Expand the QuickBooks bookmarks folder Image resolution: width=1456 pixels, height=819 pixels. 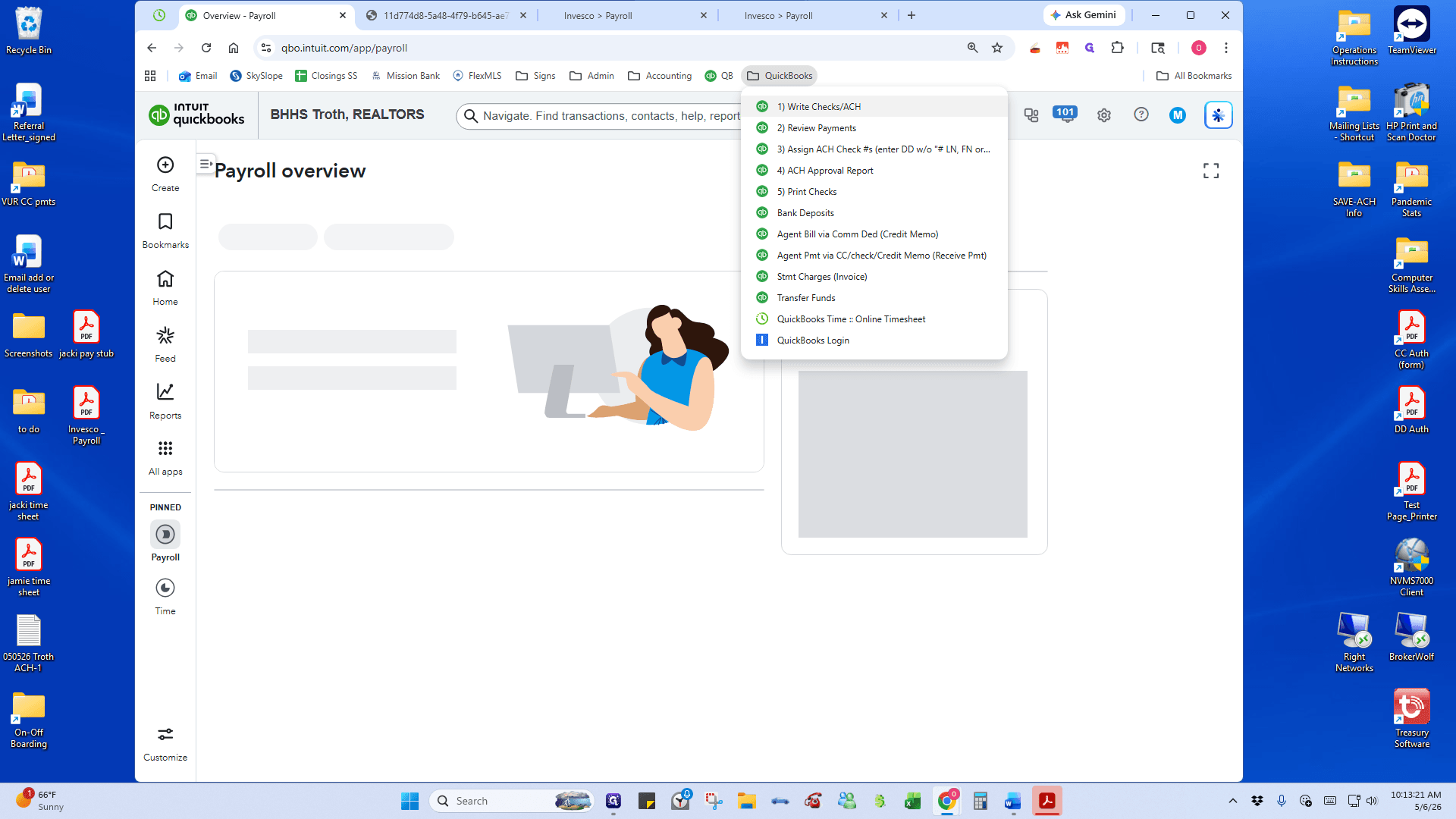(x=780, y=76)
